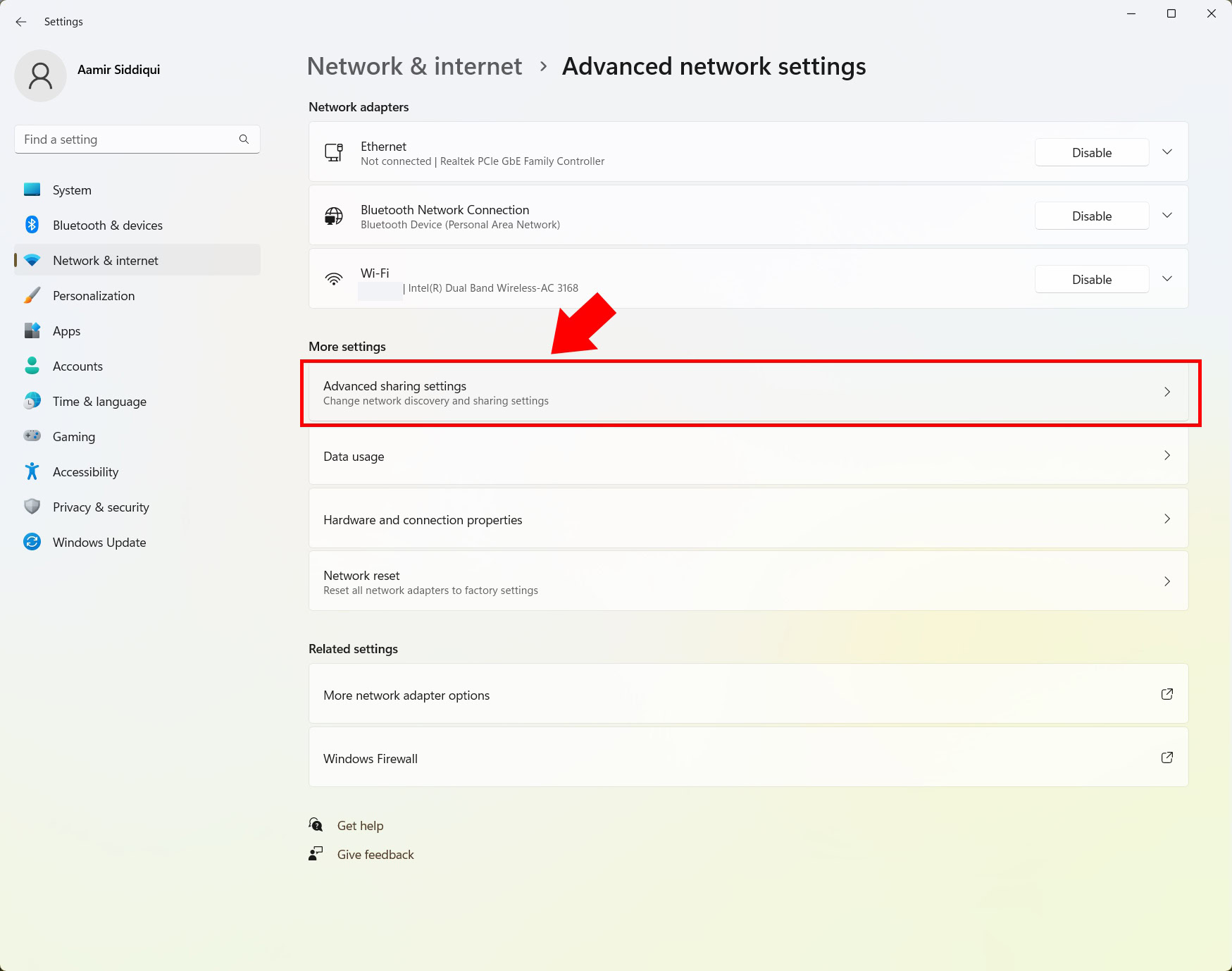Expand the Ethernet adapter details chevron
The height and width of the screenshot is (971, 1232).
(x=1167, y=152)
